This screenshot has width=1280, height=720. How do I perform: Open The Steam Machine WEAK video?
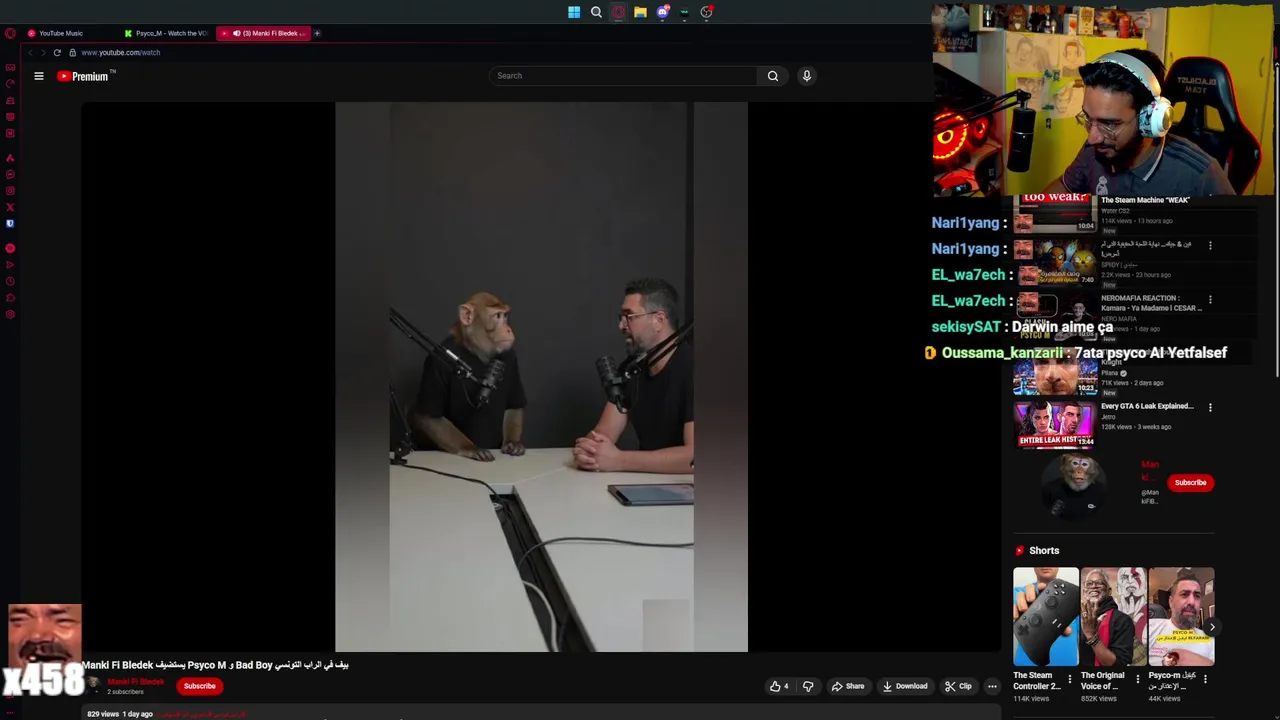point(1145,200)
